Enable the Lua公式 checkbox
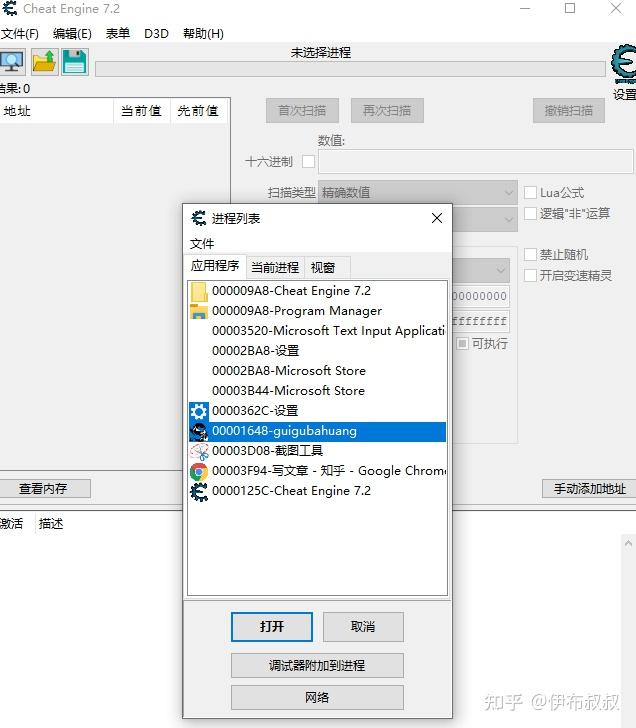Image resolution: width=636 pixels, height=728 pixels. pyautogui.click(x=530, y=192)
